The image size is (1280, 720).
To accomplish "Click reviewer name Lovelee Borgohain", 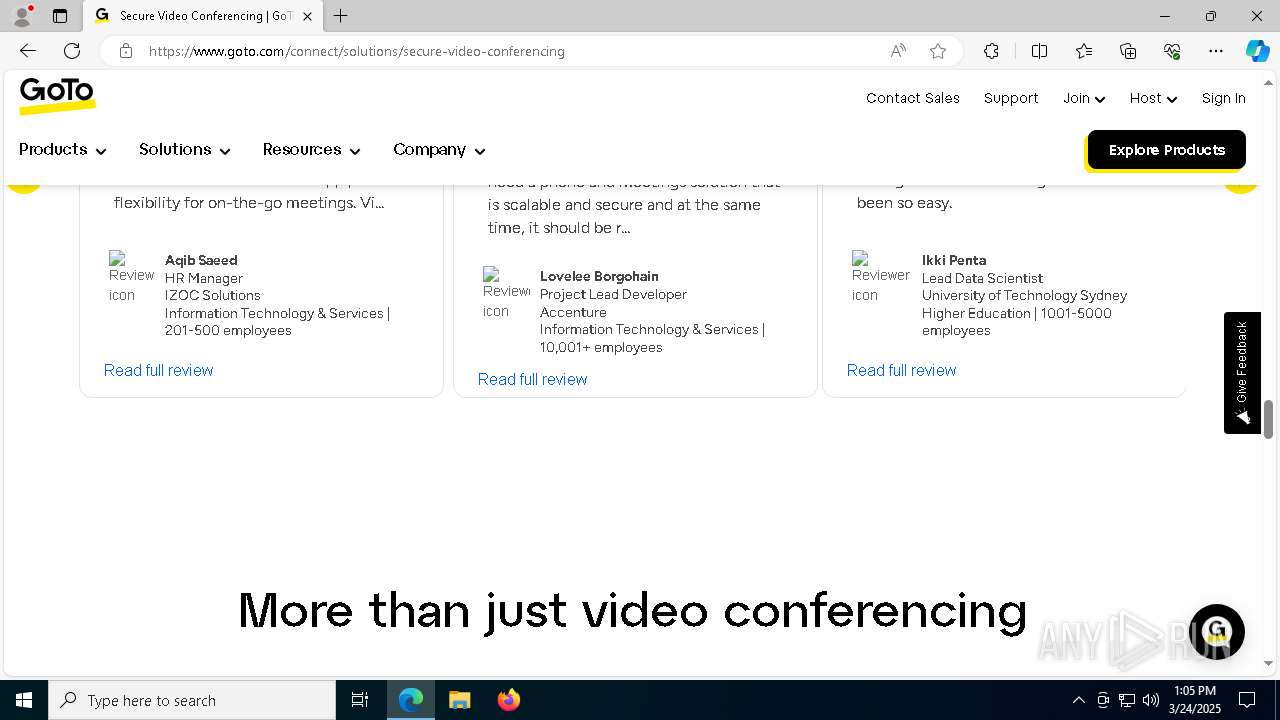I will 599,276.
